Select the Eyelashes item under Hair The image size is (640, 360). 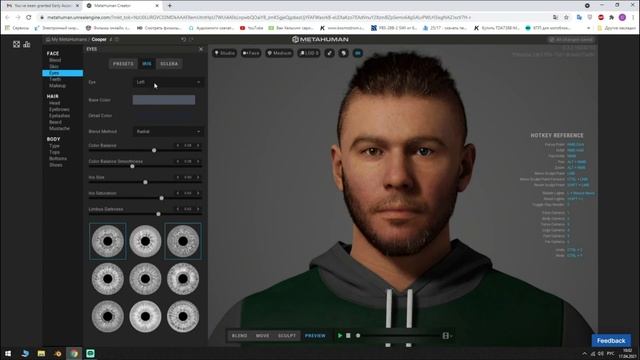pyautogui.click(x=59, y=116)
